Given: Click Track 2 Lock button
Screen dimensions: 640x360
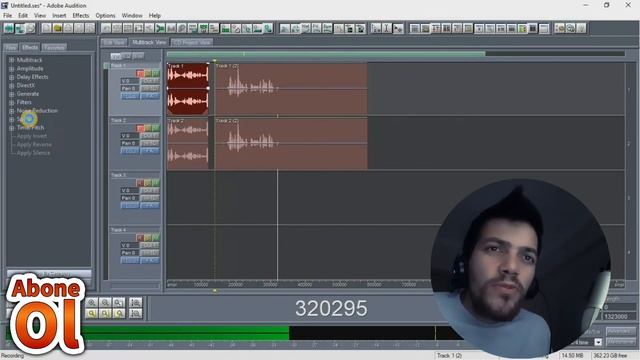Looking at the screenshot, I should (130, 151).
